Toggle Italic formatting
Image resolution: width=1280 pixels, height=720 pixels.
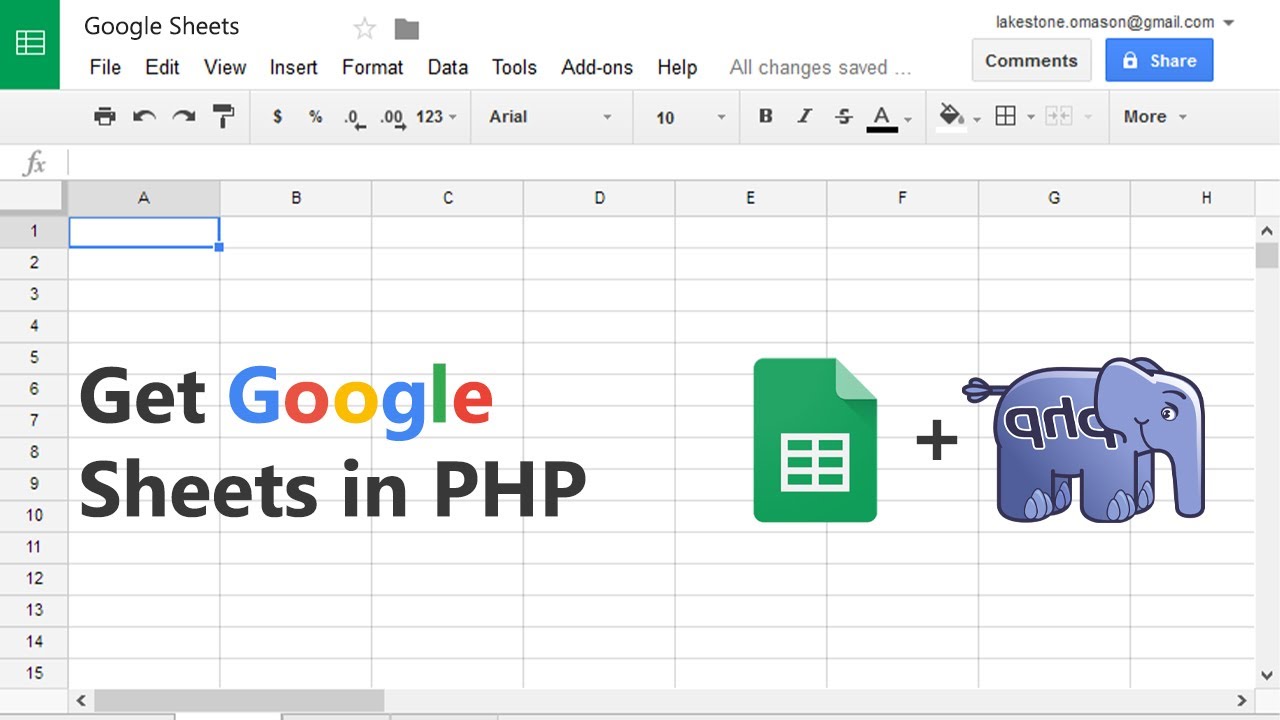(x=805, y=116)
